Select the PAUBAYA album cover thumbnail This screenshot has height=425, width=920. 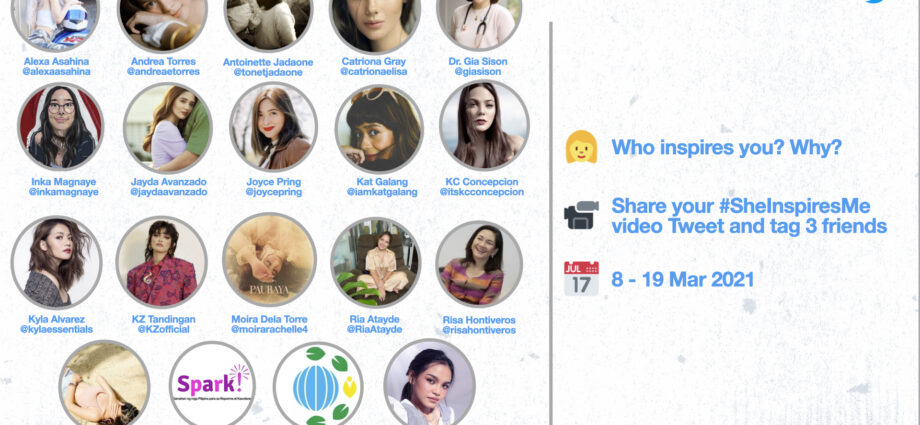(x=270, y=259)
